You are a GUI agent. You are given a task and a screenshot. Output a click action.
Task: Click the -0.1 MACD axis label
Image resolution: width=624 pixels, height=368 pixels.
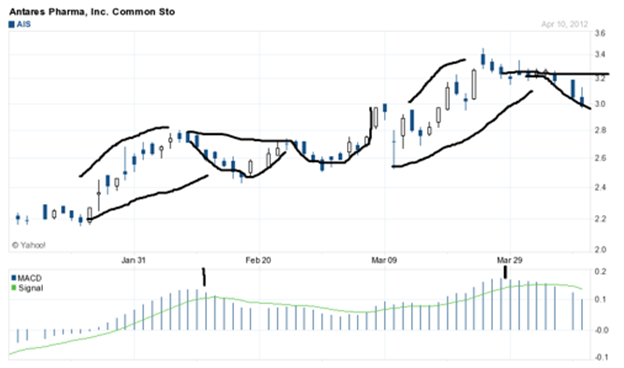coord(601,357)
